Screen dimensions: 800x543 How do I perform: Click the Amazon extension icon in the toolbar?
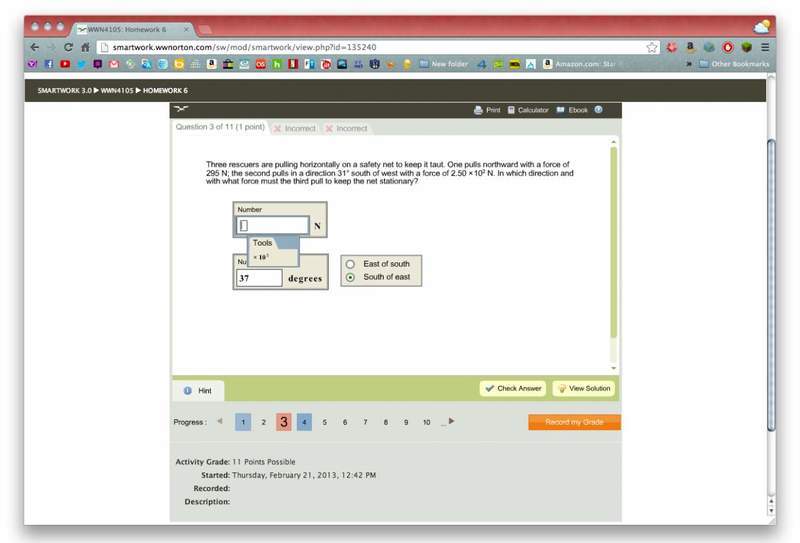(690, 47)
